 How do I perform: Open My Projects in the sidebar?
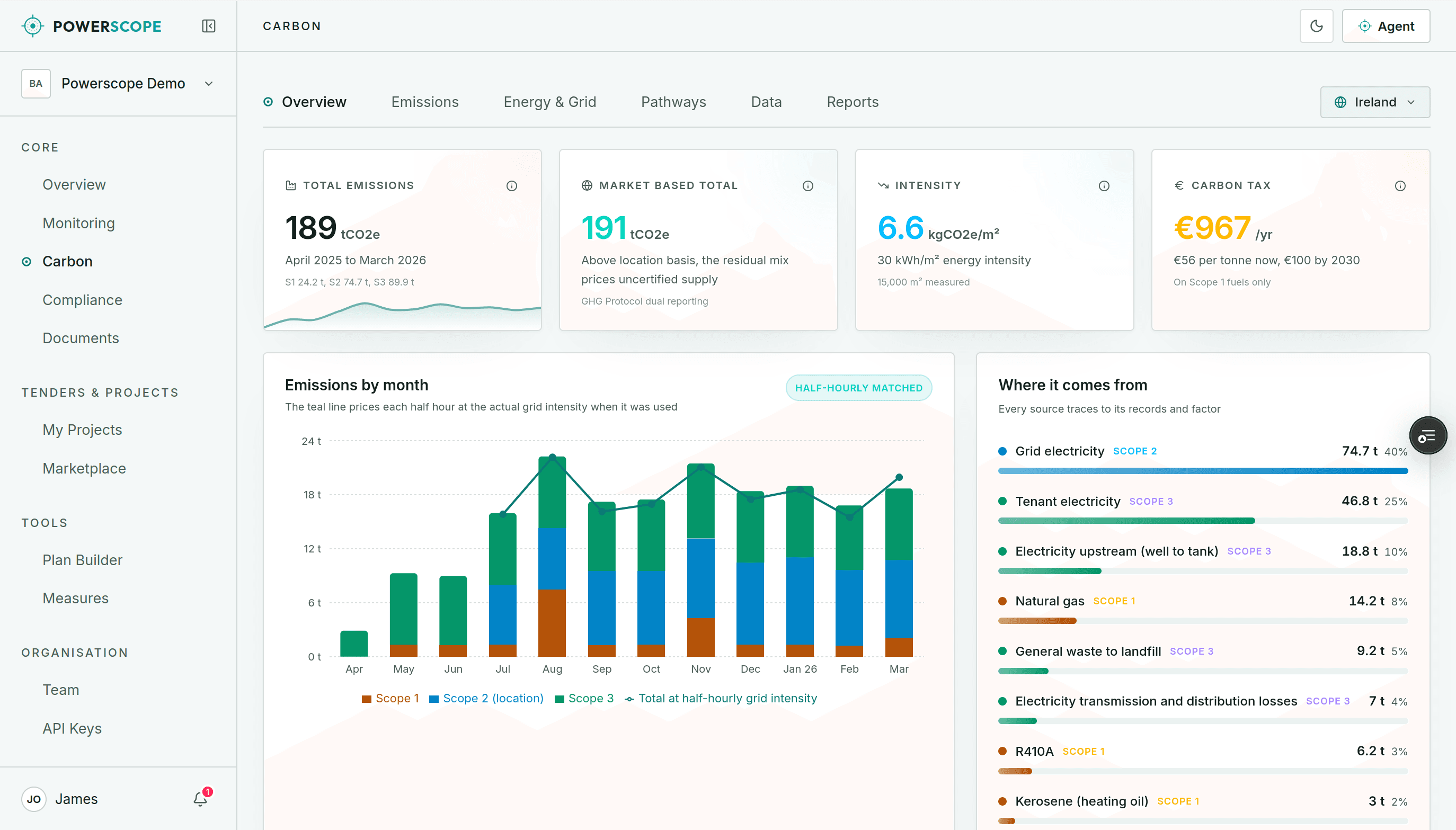[x=82, y=430]
